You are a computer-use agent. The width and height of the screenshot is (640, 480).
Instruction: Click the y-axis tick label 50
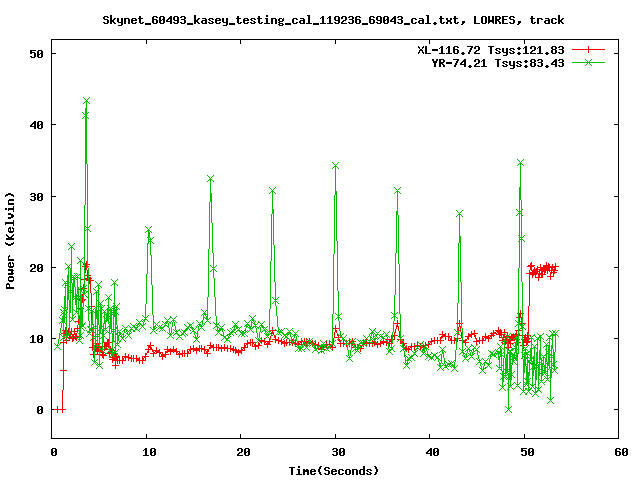[x=36, y=54]
